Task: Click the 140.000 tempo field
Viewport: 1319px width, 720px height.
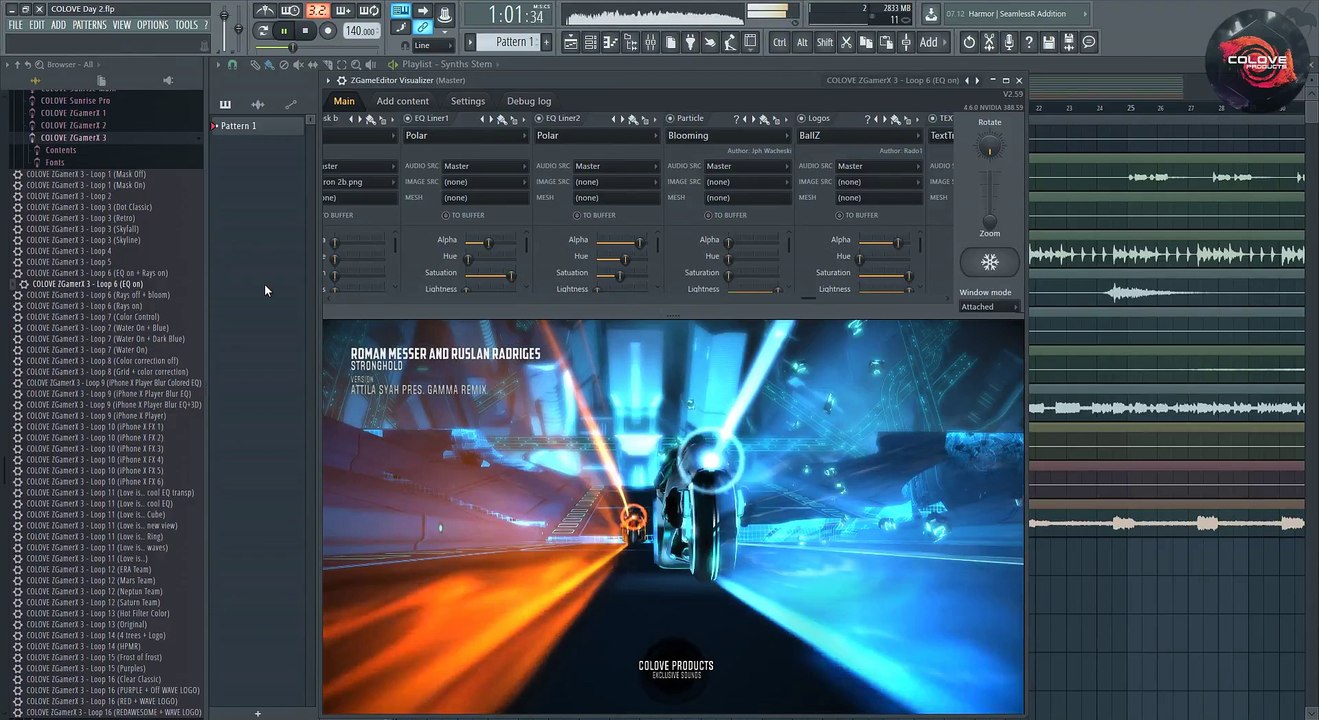Action: coord(360,31)
